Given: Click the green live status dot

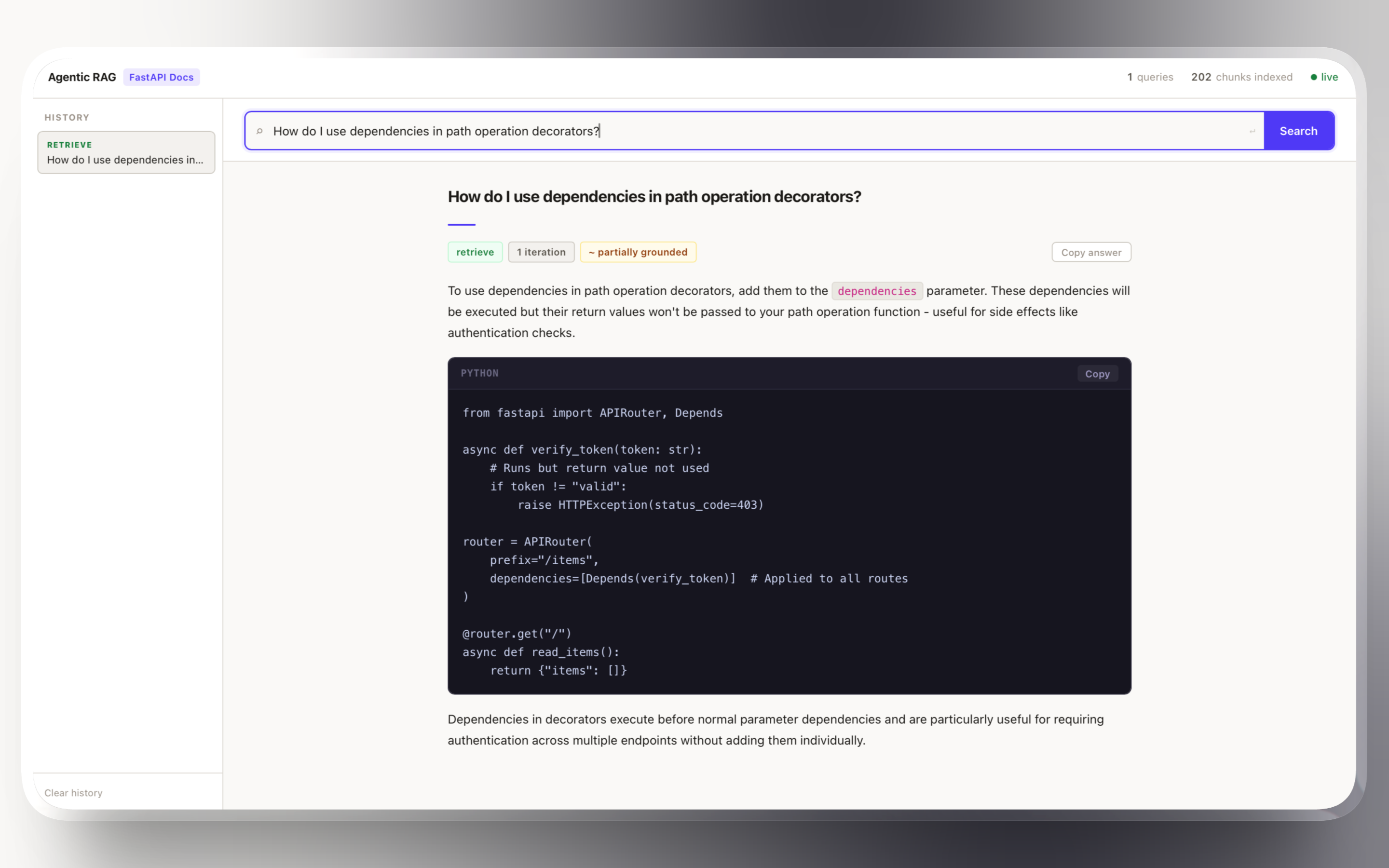Looking at the screenshot, I should pyautogui.click(x=1313, y=77).
